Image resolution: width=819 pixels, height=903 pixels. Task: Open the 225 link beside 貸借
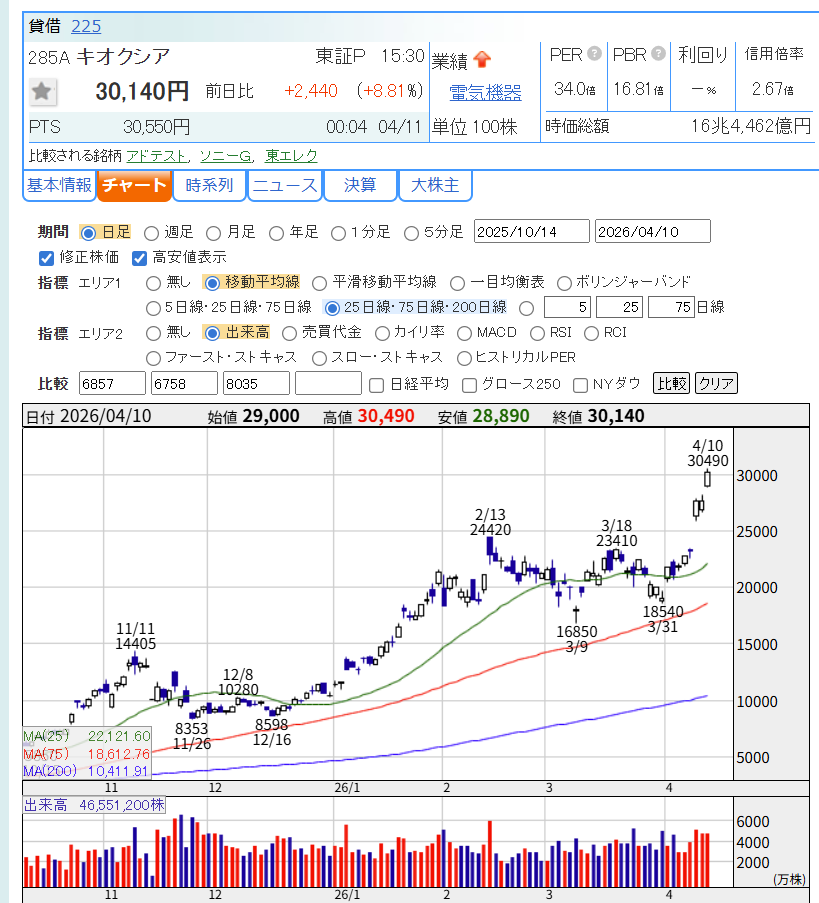pos(86,26)
